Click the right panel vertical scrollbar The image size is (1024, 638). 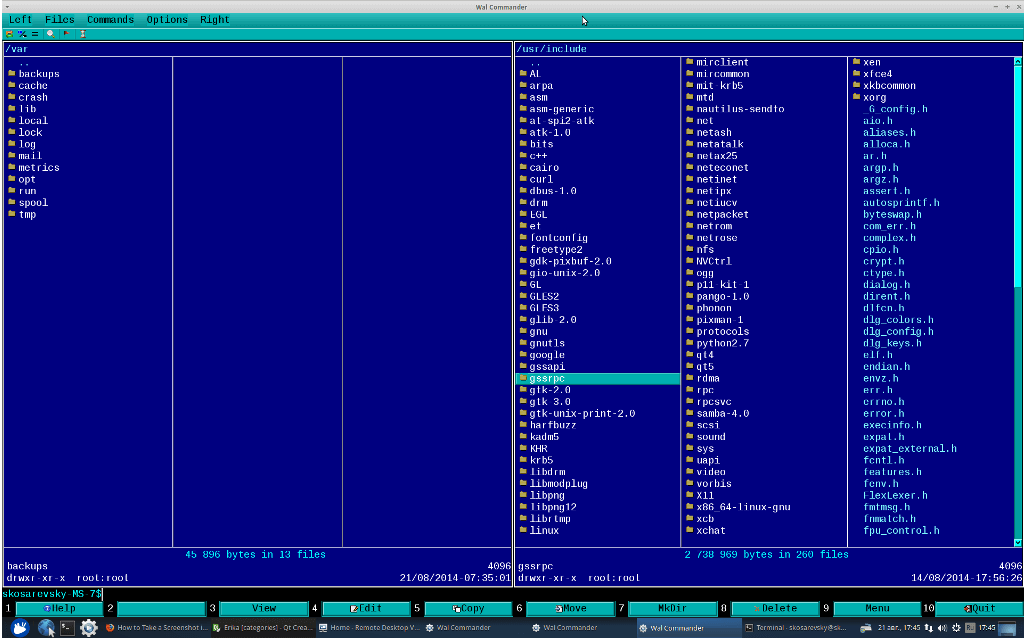(1018, 300)
